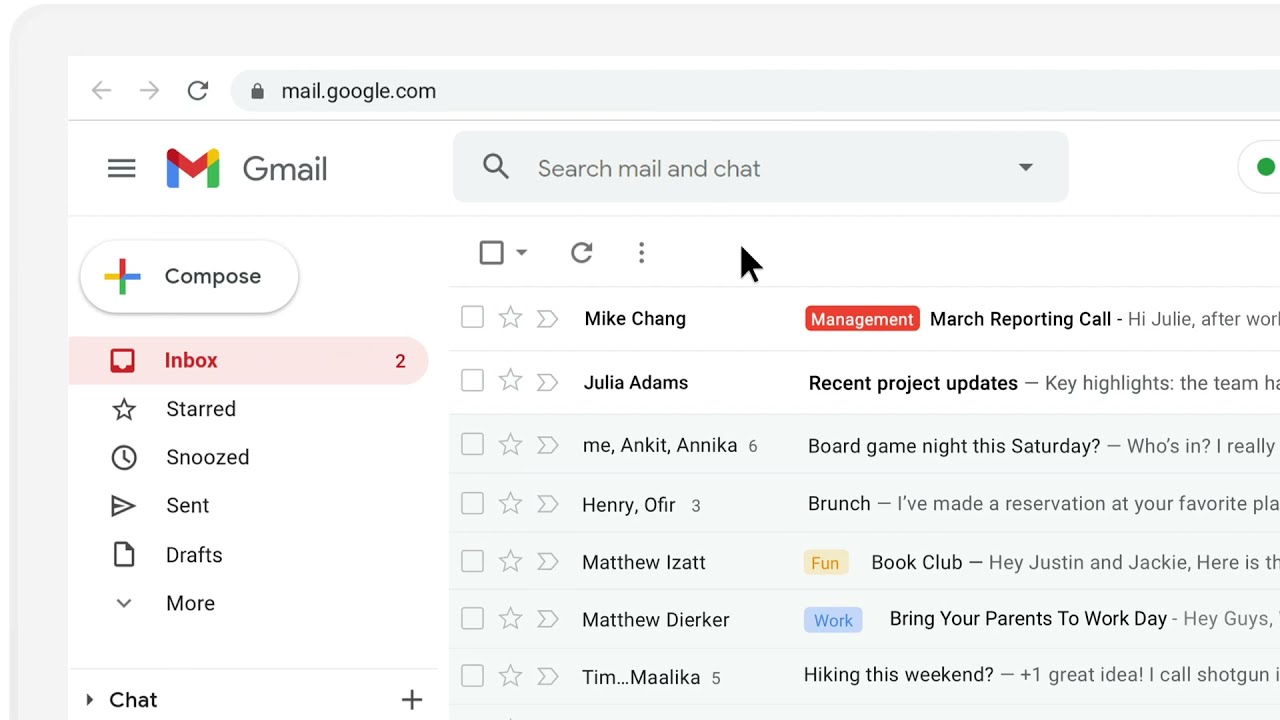This screenshot has width=1280, height=720.
Task: Star the Julia Adams email
Action: click(x=510, y=381)
